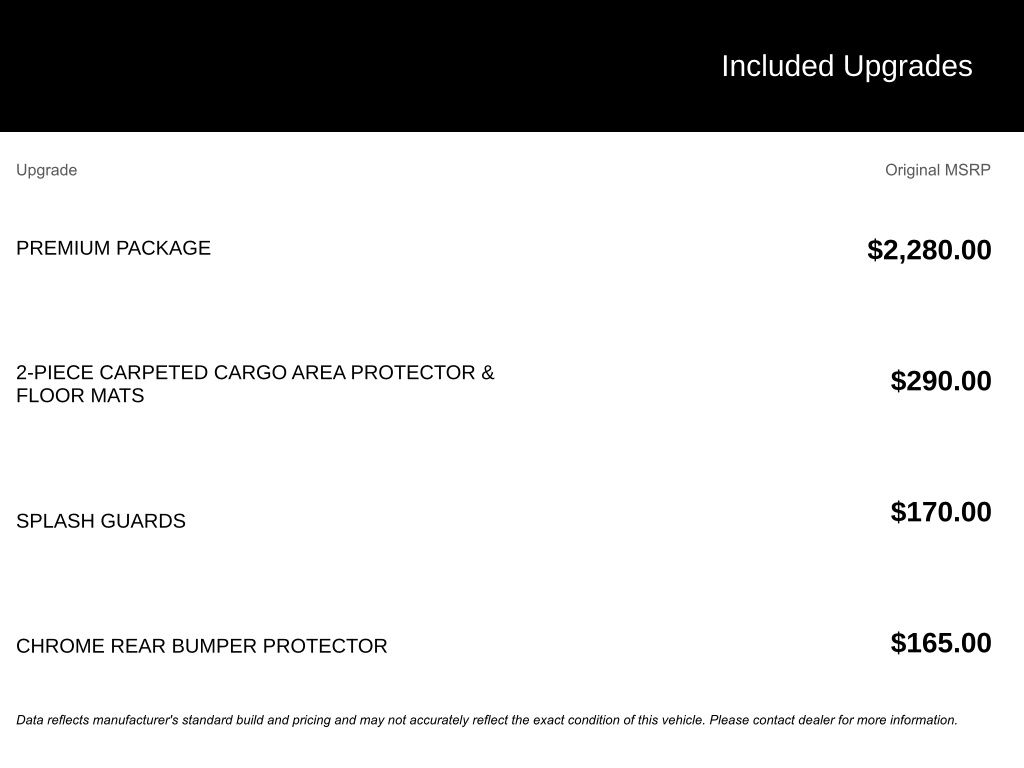Click the Included Upgrades heading
The width and height of the screenshot is (1024, 768).
846,66
